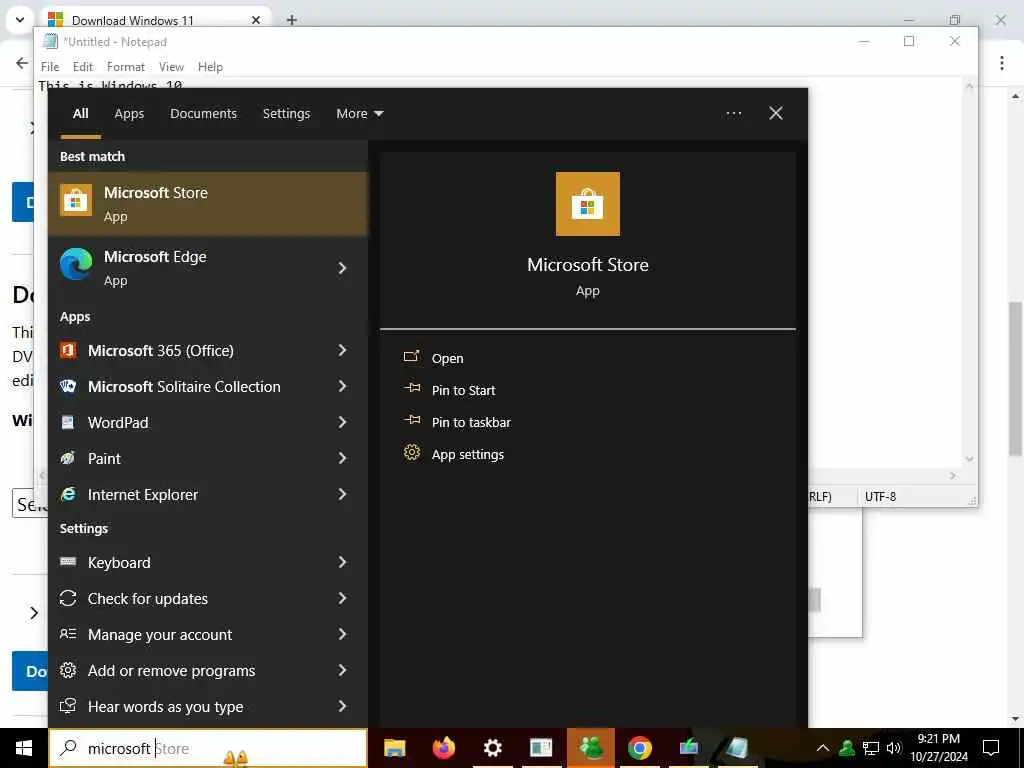Viewport: 1024px width, 768px height.
Task: Open Notepad Help menu
Action: [x=210, y=67]
